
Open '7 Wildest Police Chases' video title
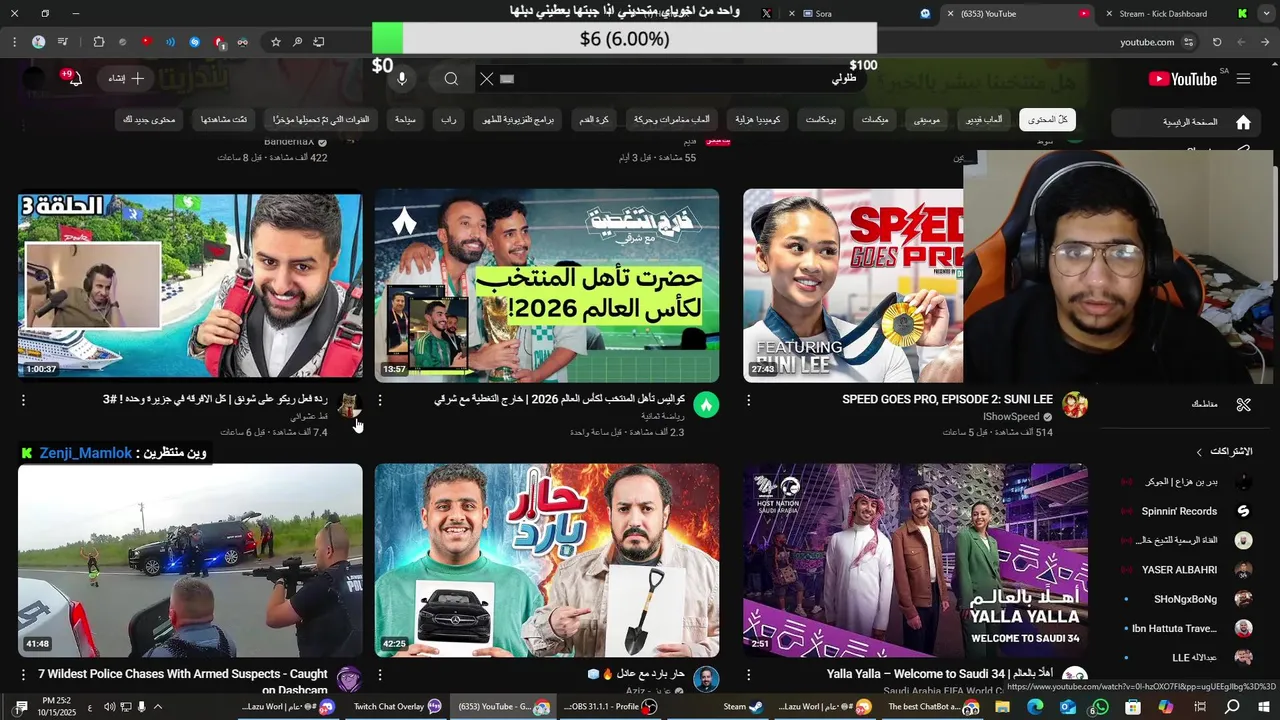point(183,682)
